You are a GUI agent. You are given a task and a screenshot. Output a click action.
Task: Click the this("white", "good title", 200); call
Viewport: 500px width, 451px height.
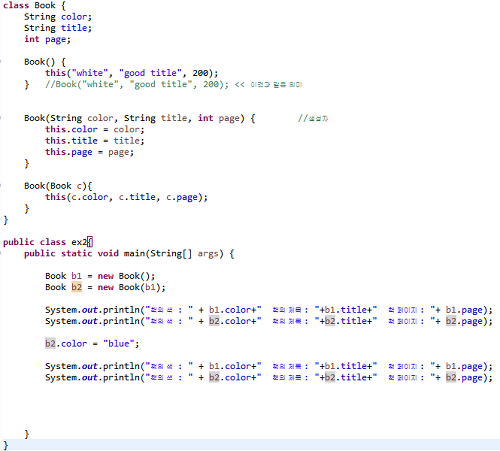132,73
